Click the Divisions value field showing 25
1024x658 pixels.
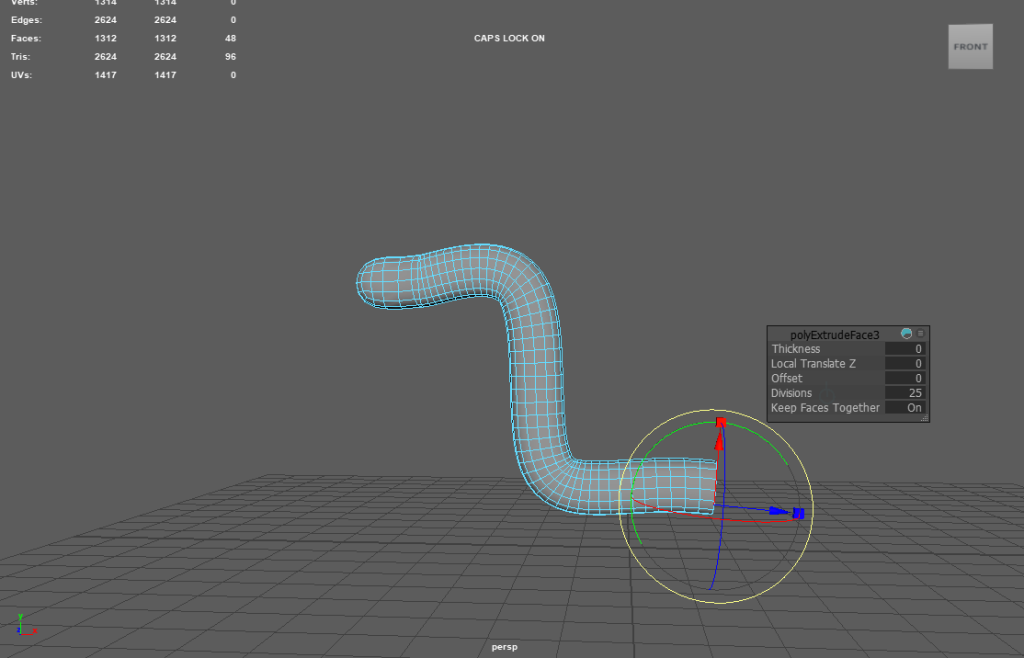(x=905, y=393)
